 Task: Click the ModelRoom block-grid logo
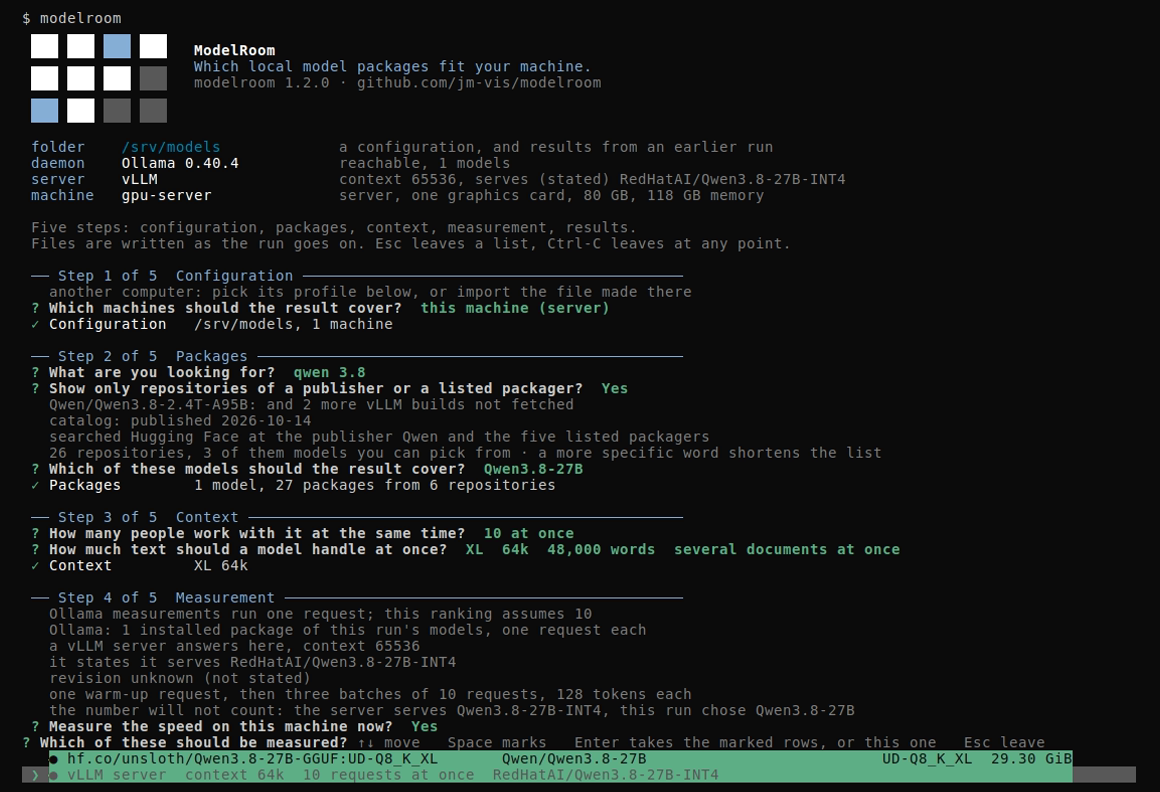point(98,78)
